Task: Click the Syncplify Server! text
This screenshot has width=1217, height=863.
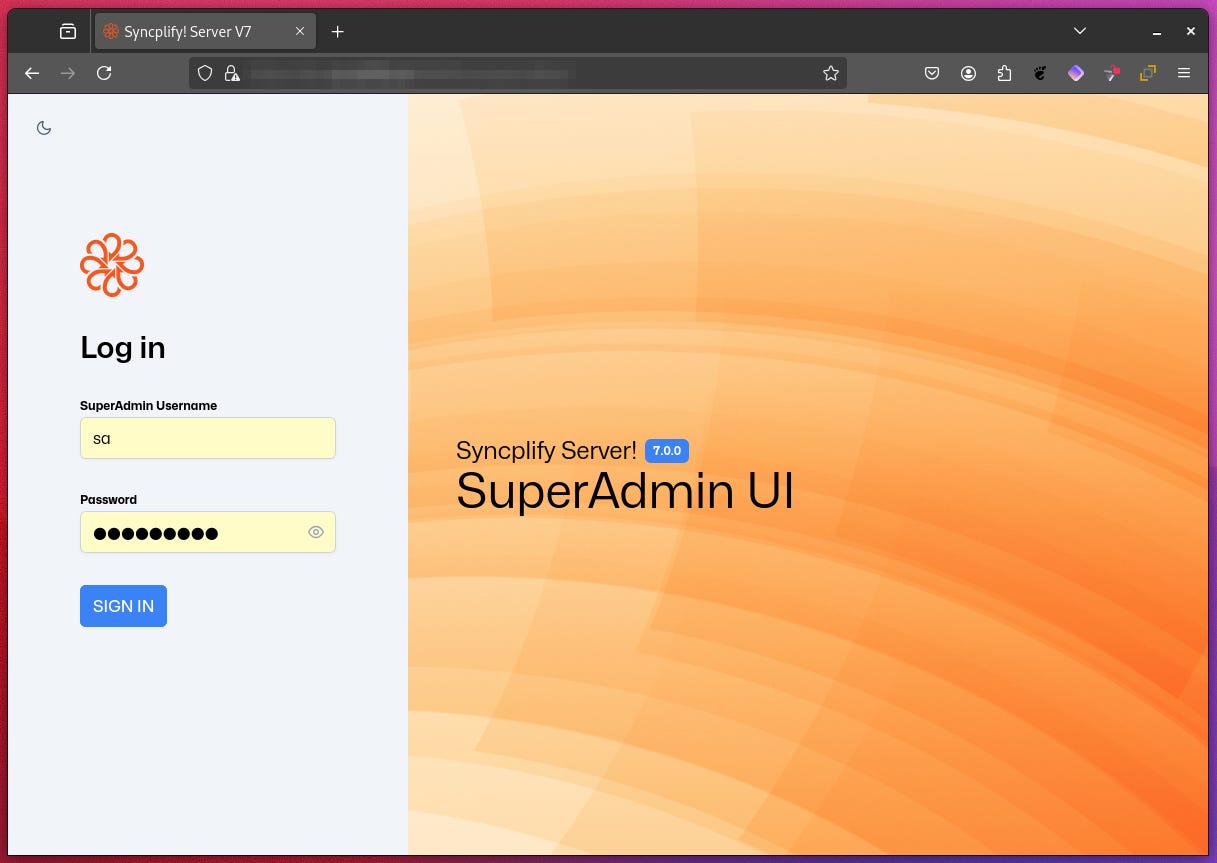Action: [546, 451]
